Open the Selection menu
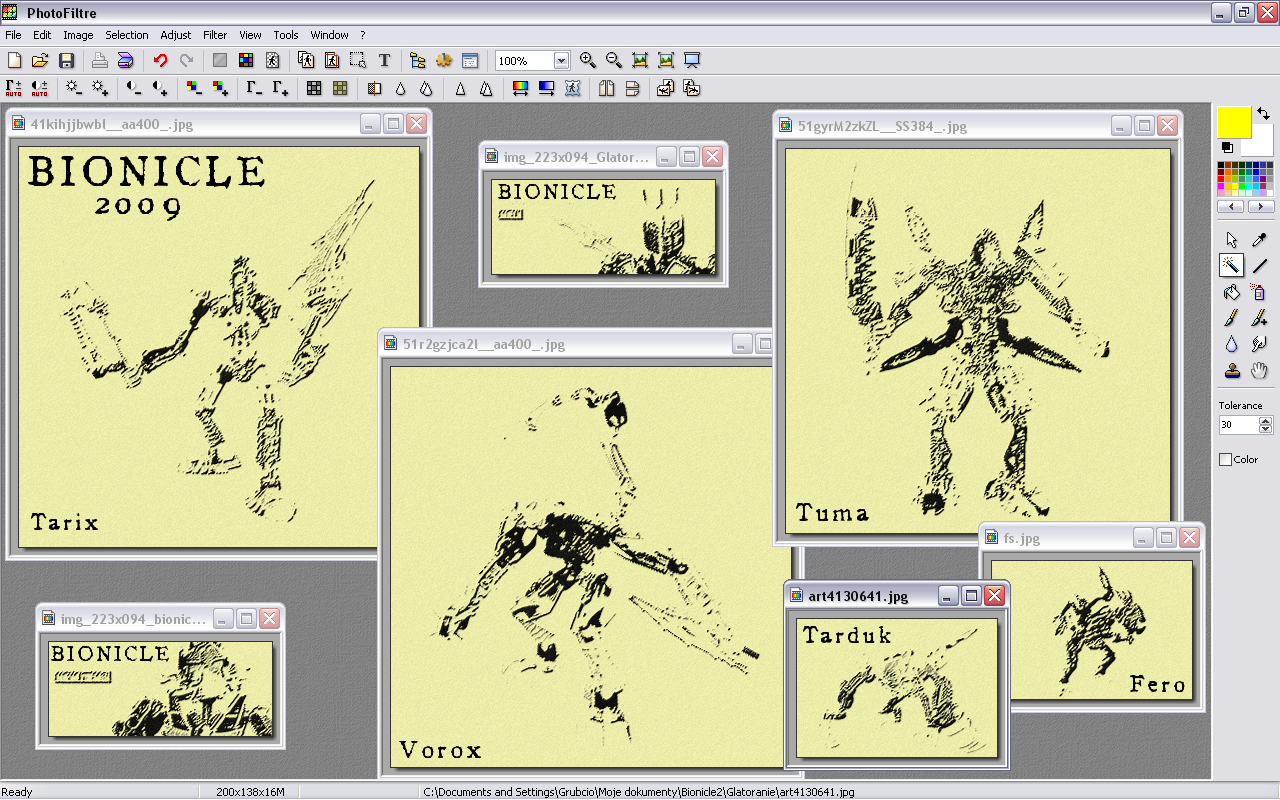The image size is (1280, 800). [x=127, y=35]
